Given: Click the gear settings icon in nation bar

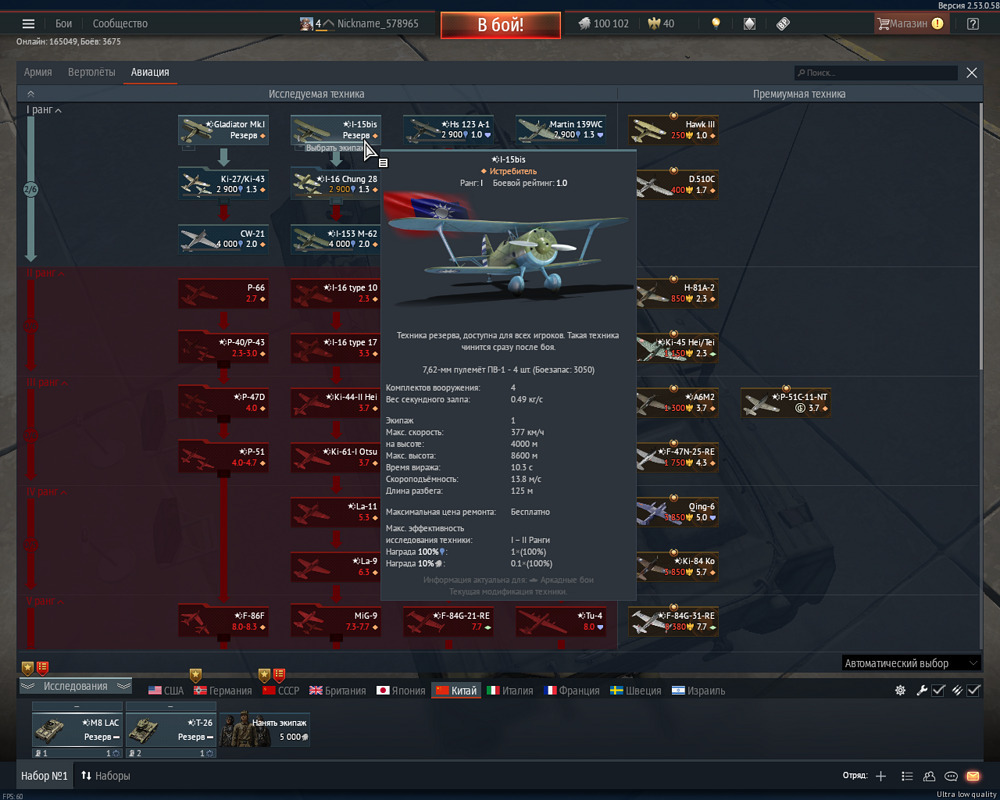Looking at the screenshot, I should coord(900,691).
